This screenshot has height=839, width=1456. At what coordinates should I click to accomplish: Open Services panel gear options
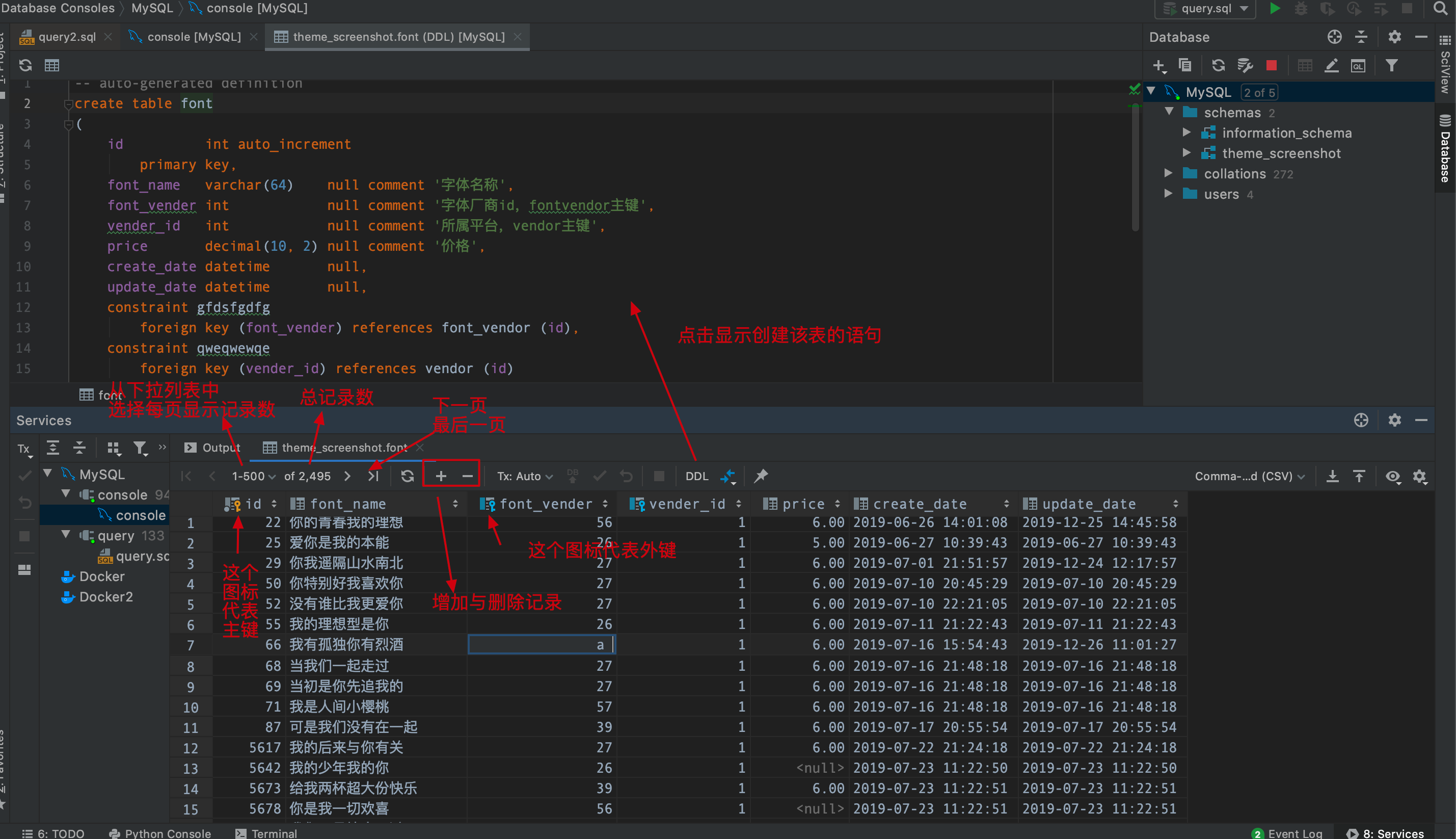(x=1394, y=420)
